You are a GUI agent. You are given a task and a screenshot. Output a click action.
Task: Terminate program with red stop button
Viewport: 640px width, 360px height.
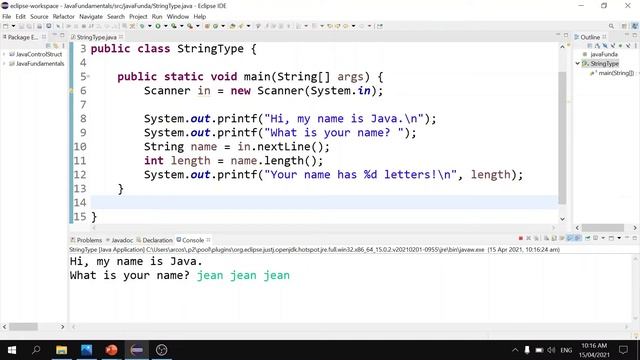520,238
